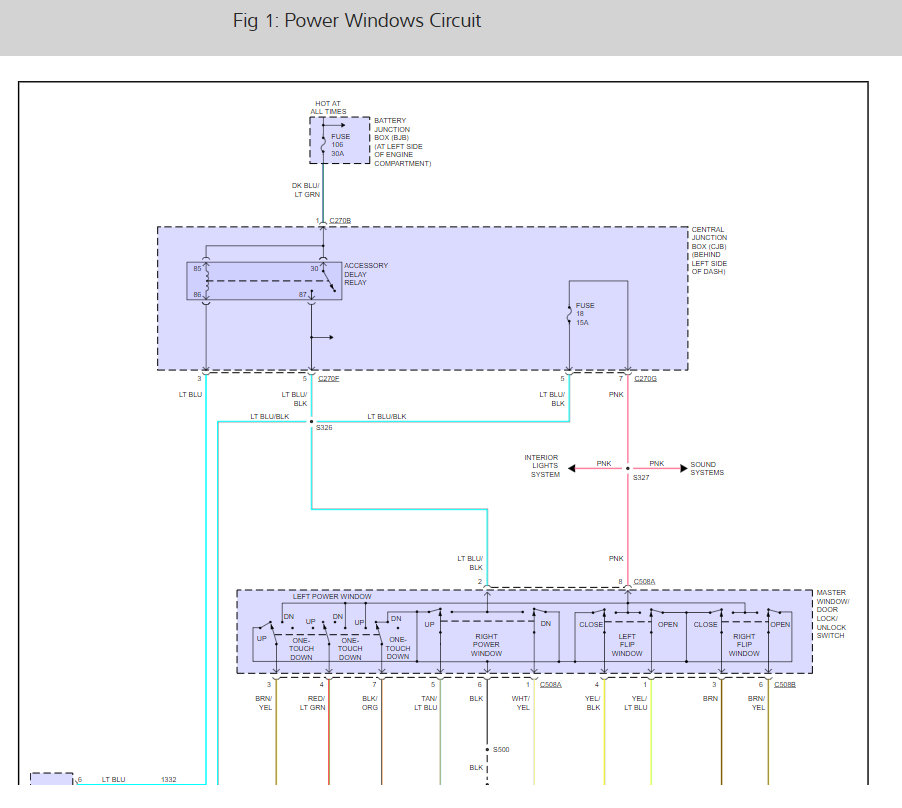Click the S326 splice label
The width and height of the screenshot is (902, 808).
click(324, 427)
